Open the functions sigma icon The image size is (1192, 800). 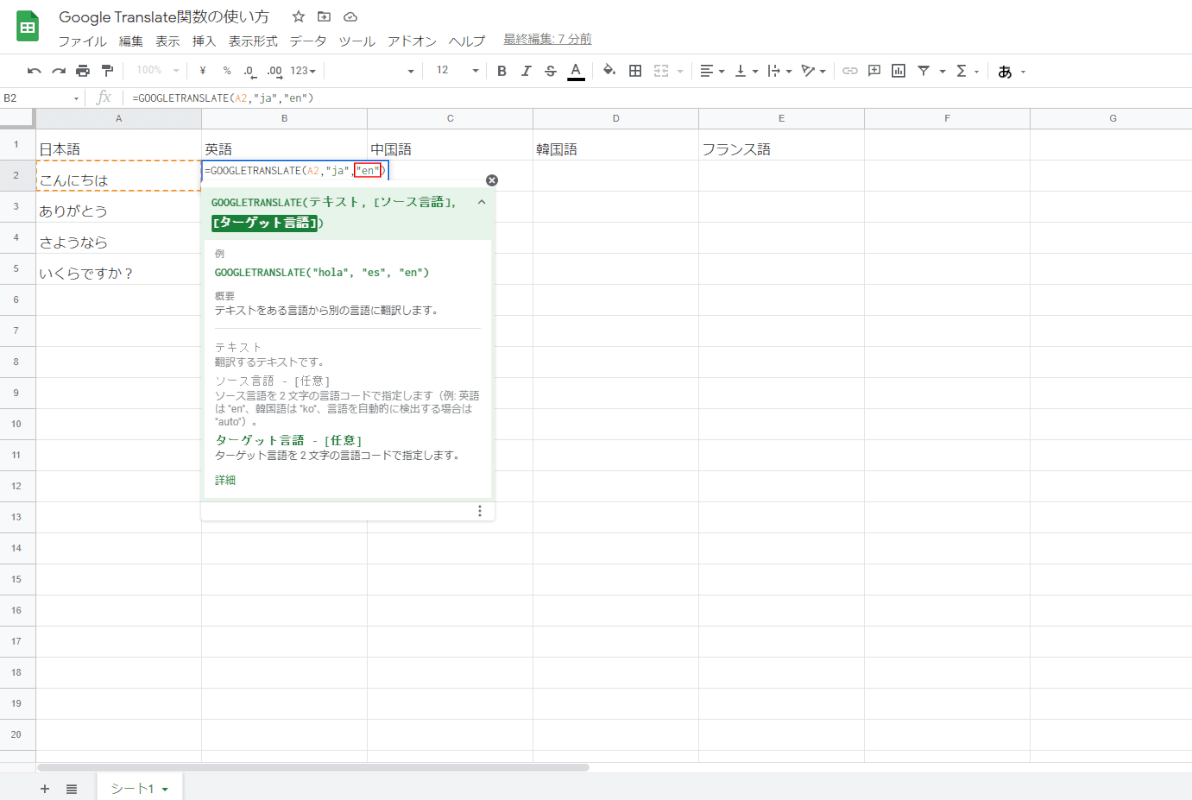[x=962, y=71]
